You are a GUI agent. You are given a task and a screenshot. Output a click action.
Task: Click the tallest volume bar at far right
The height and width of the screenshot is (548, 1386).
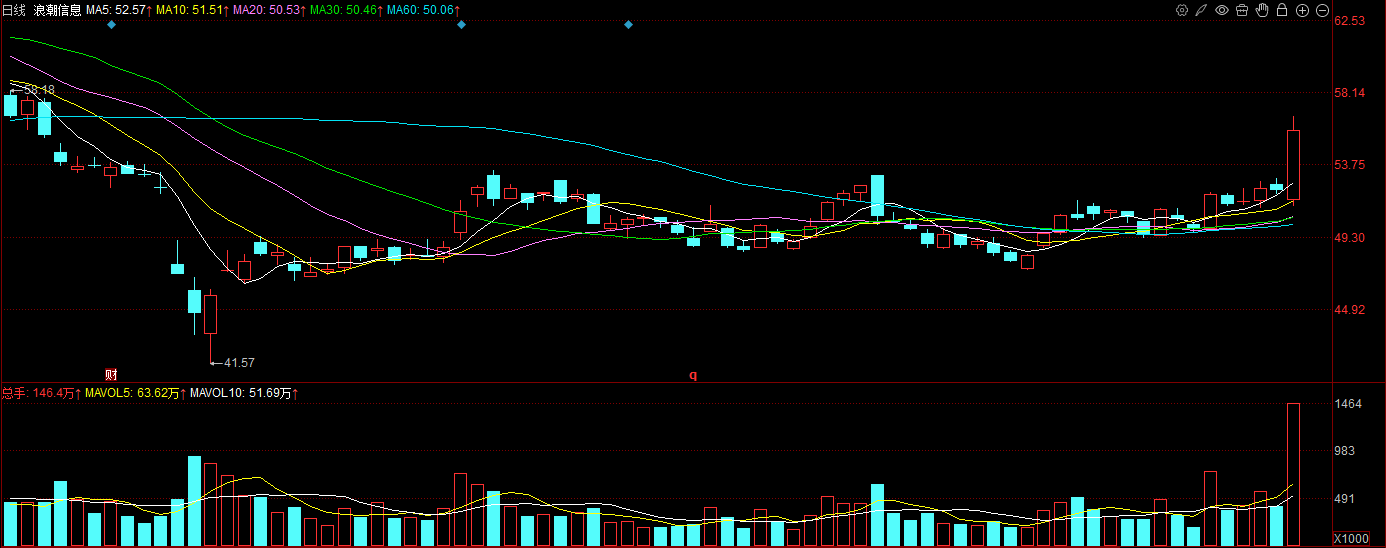1293,475
